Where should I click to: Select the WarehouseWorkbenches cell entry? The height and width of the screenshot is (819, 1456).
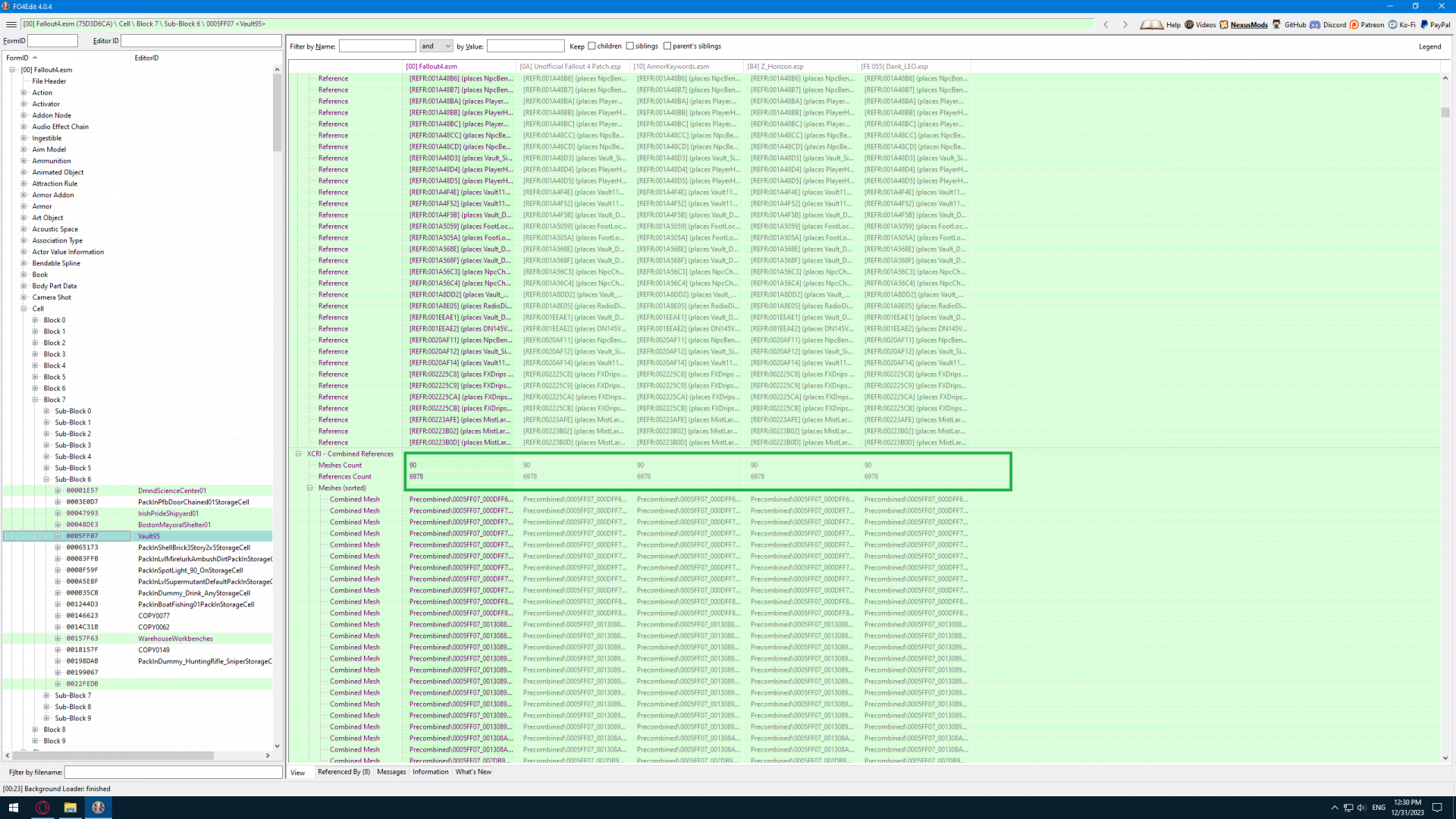[175, 639]
